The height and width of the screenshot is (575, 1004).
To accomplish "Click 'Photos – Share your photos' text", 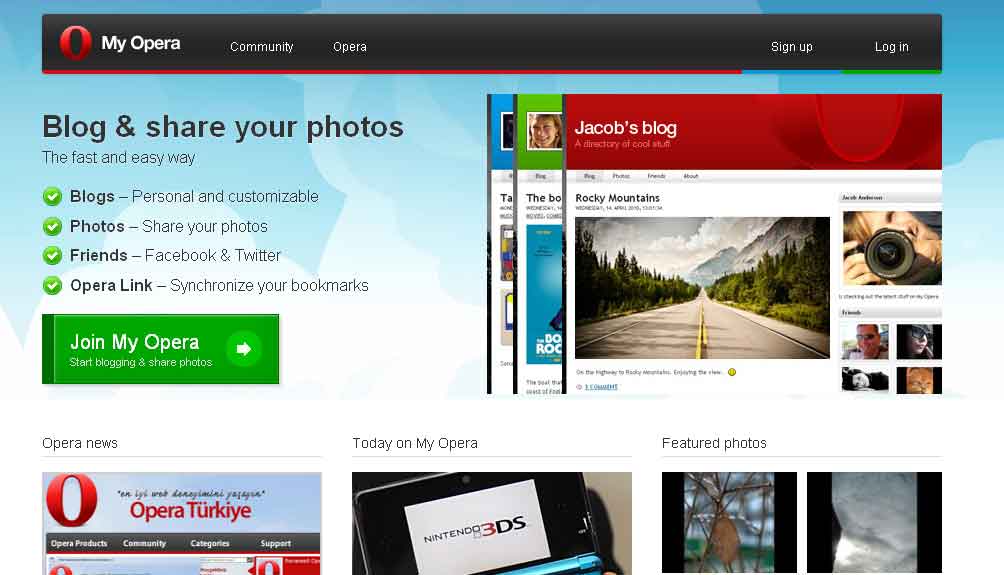I will coord(168,226).
